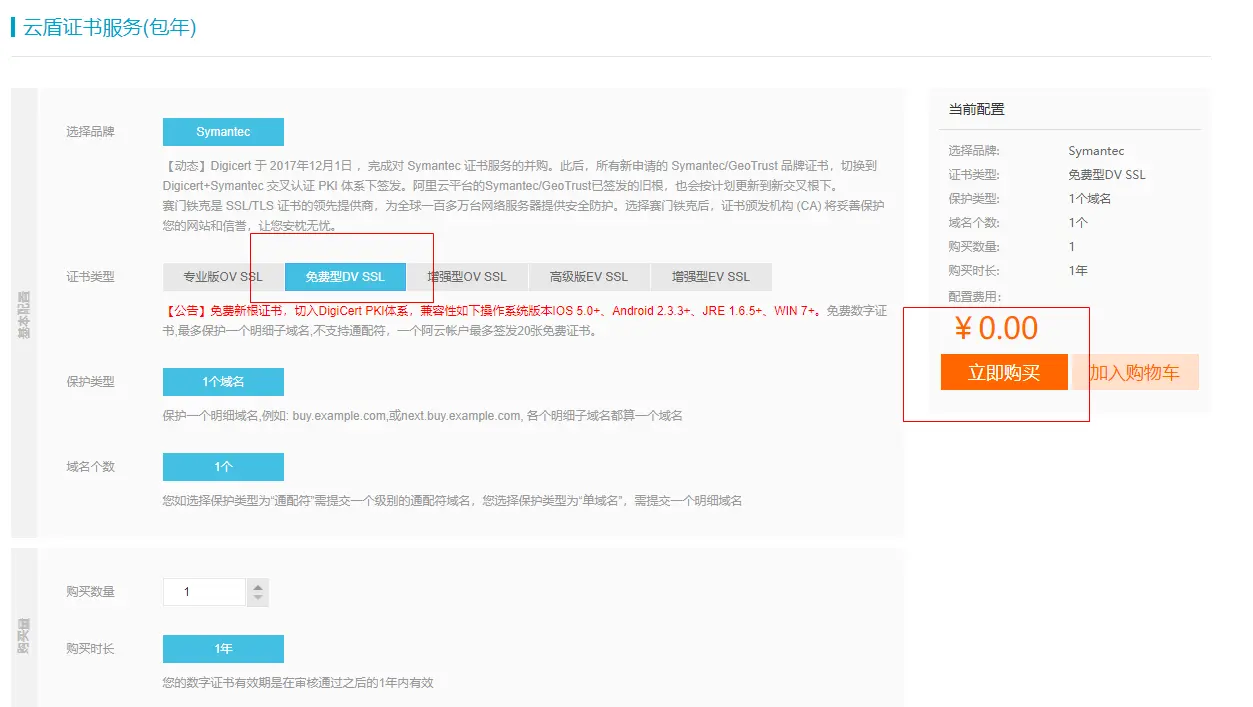Click 加入购物车 add to cart button
The image size is (1253, 707).
(x=1135, y=373)
